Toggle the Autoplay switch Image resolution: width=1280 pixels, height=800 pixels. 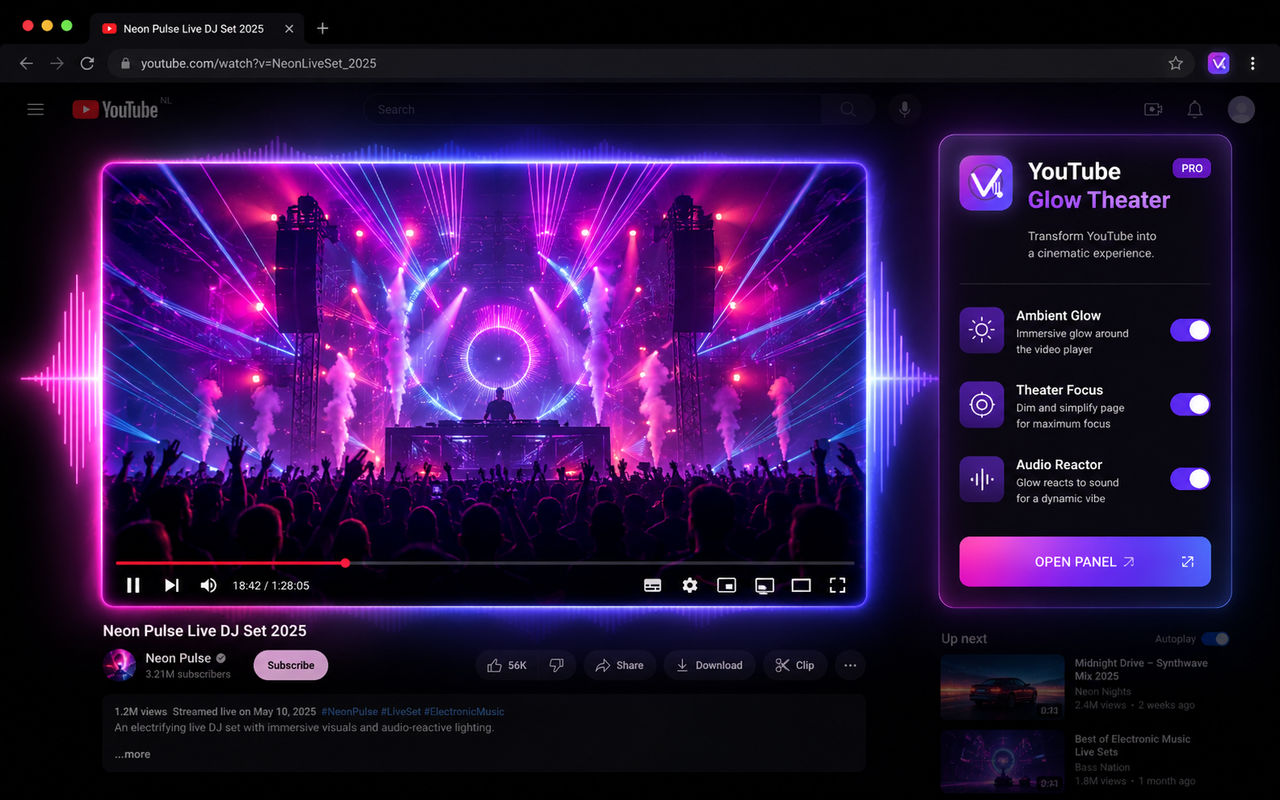[1215, 639]
